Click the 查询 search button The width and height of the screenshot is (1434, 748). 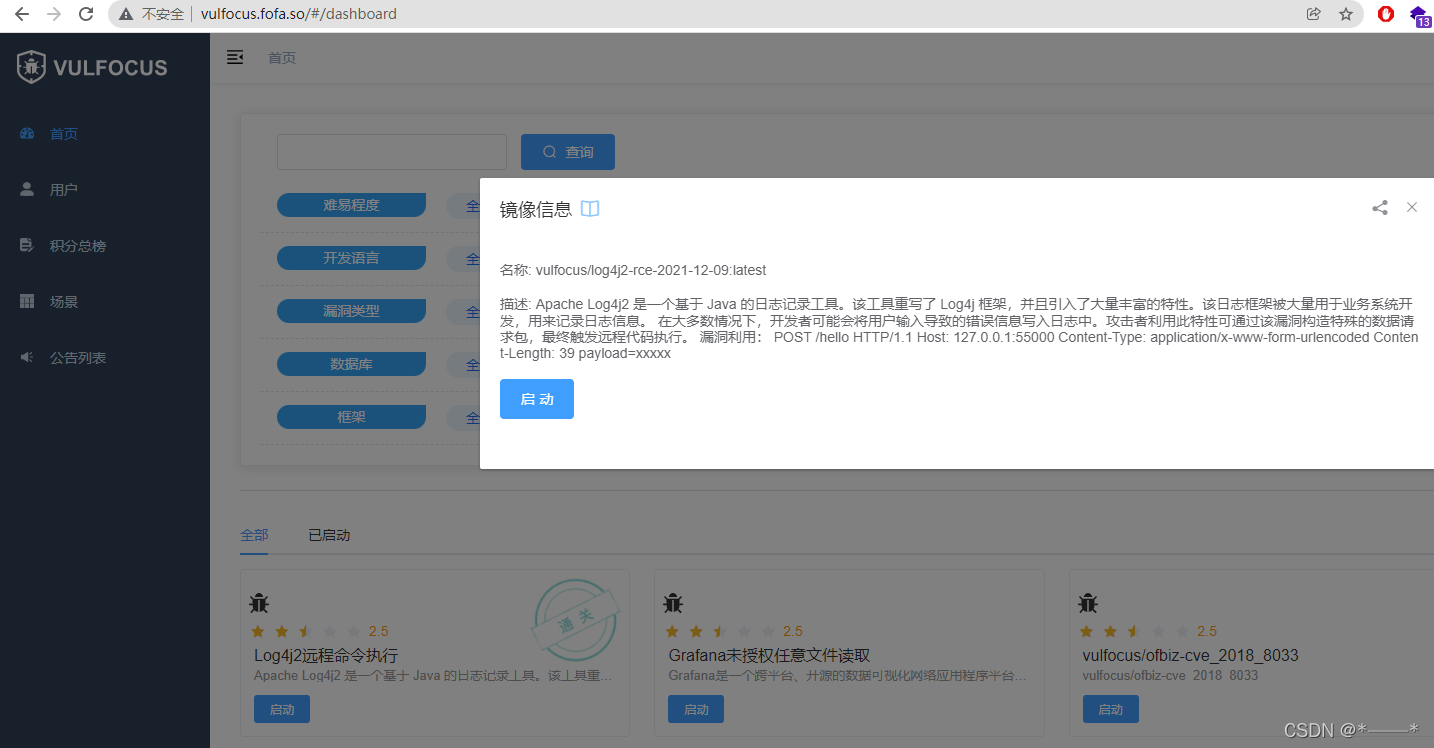tap(568, 152)
